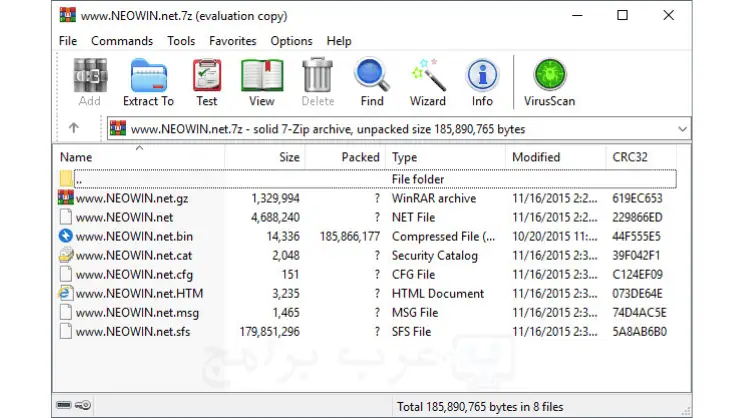This screenshot has width=743, height=418.
Task: Click CRC32 value 44F555E5
Action: point(636,236)
